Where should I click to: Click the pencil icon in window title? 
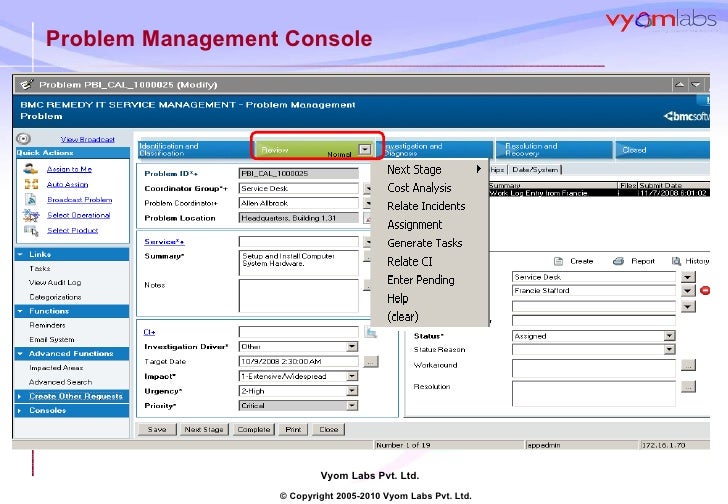(26, 84)
